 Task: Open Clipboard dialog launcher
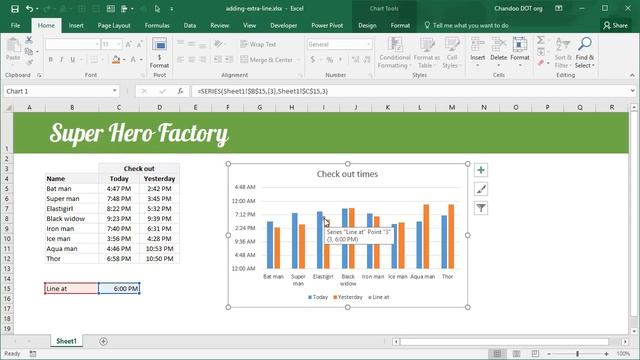tap(40, 75)
